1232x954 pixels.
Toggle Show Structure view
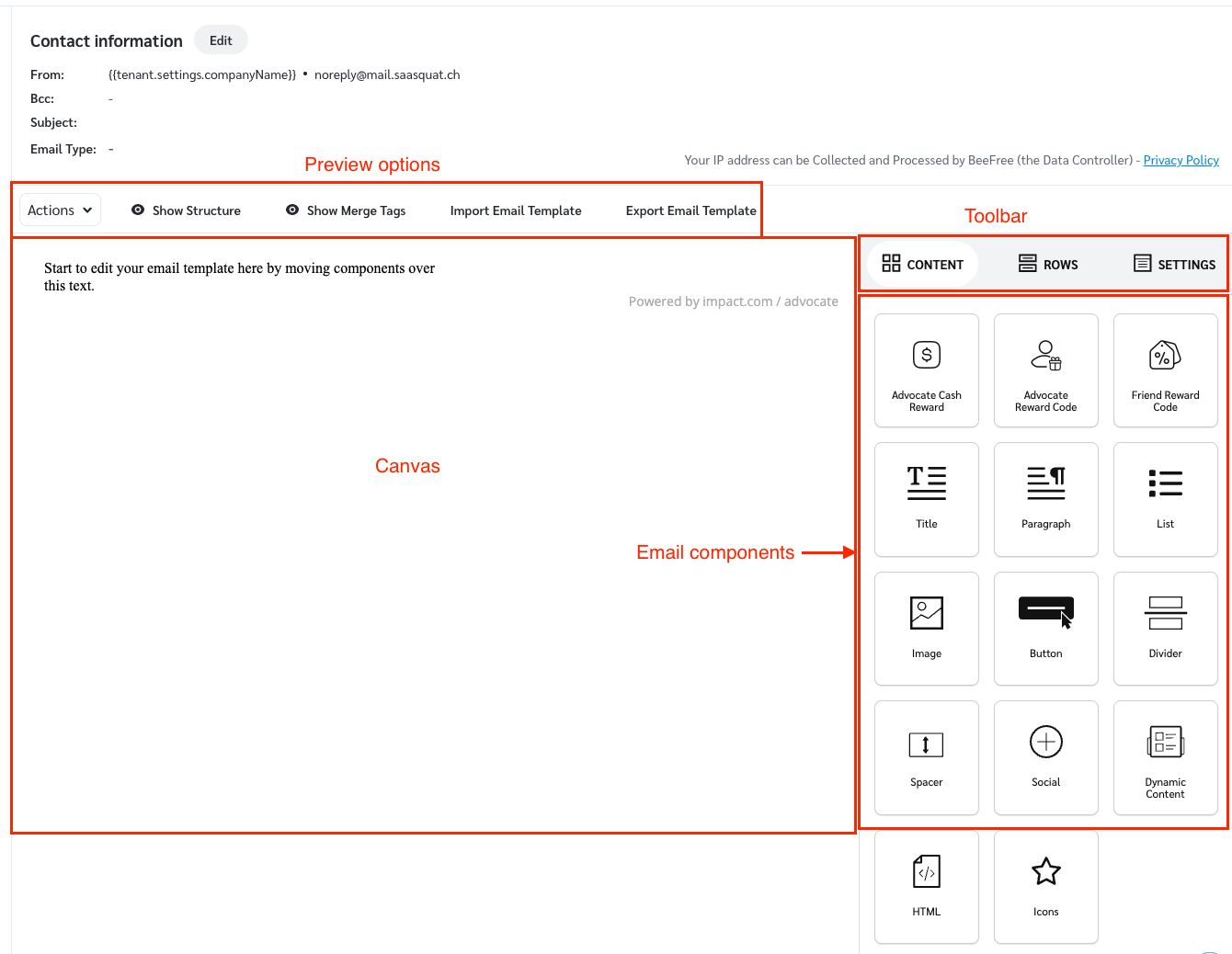click(187, 210)
